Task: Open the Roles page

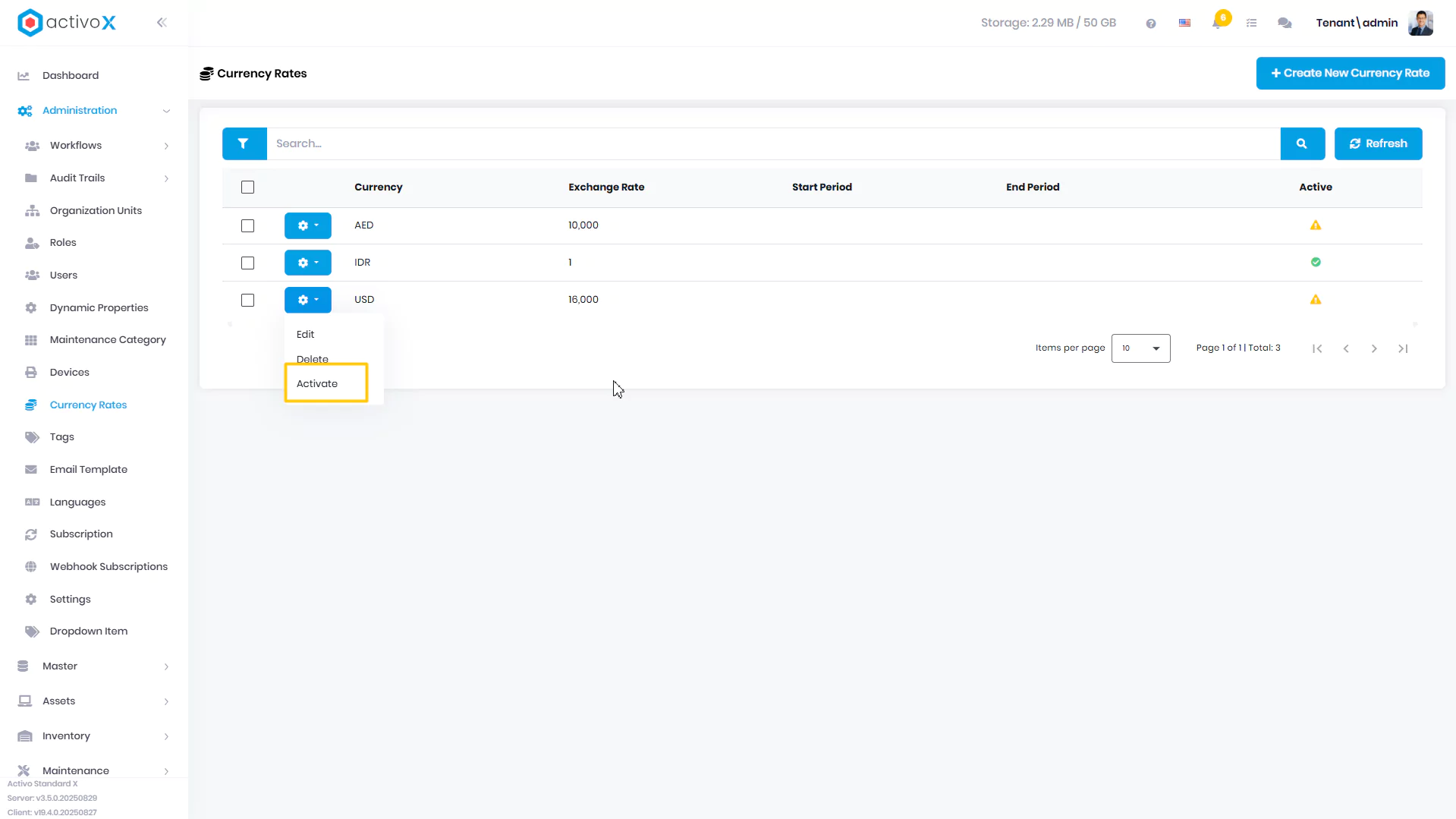Action: (x=63, y=243)
